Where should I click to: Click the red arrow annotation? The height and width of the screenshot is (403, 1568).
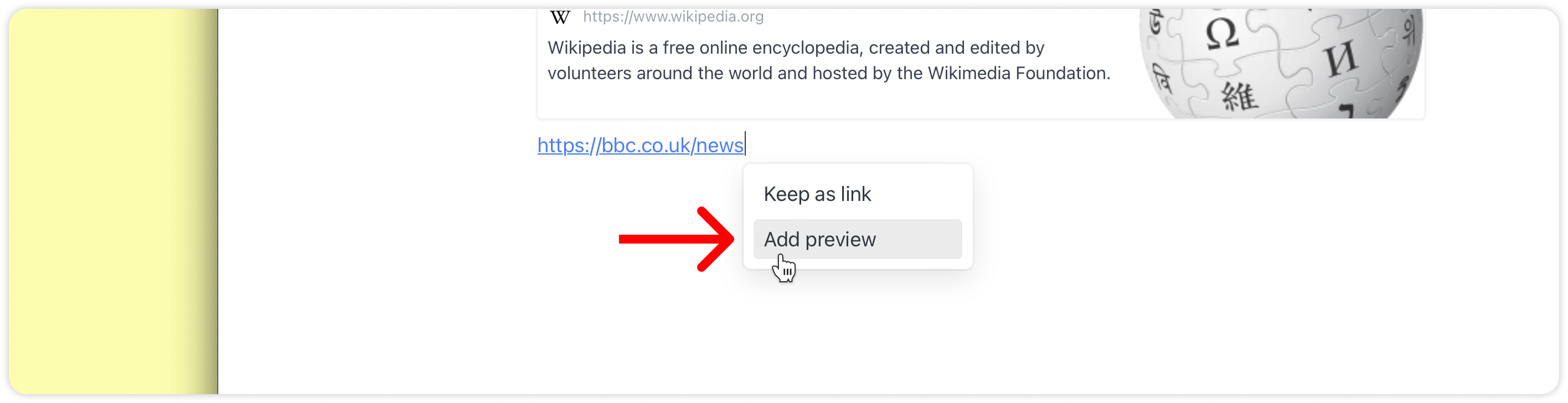pyautogui.click(x=676, y=239)
